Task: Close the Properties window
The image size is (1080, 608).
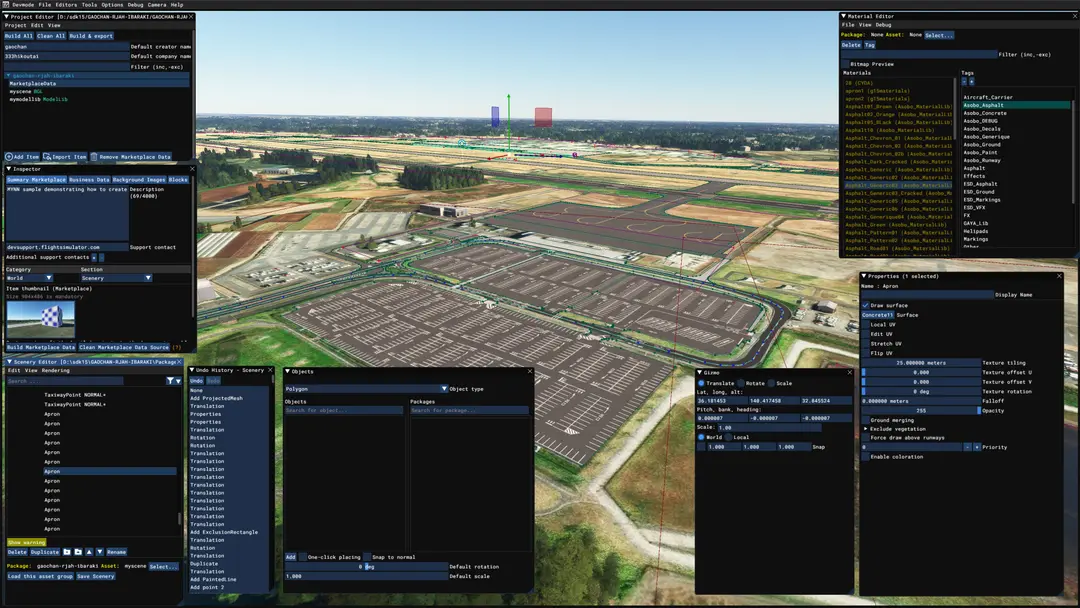Action: (x=1059, y=276)
